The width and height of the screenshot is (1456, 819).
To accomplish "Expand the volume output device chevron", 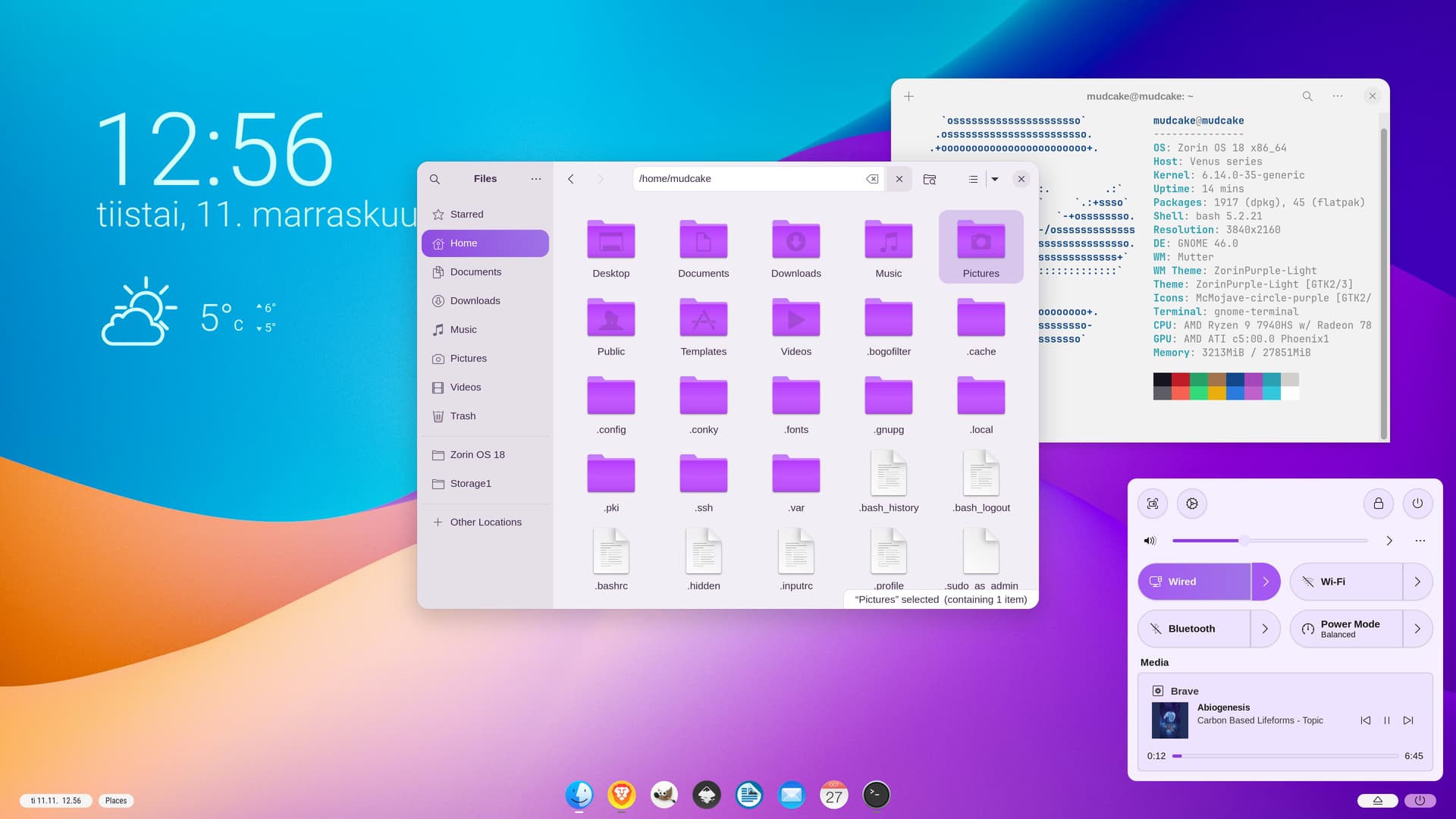I will coord(1389,541).
